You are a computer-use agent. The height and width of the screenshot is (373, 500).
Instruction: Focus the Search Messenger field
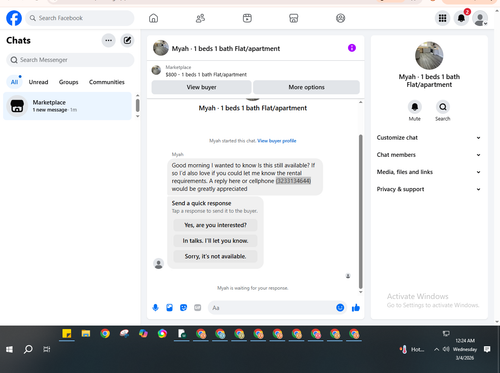click(x=70, y=60)
